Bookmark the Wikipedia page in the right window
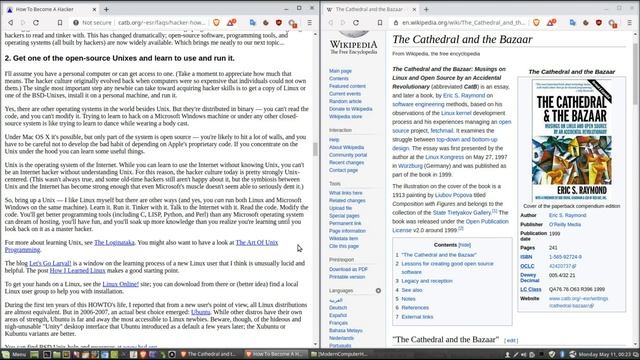 (x=380, y=23)
